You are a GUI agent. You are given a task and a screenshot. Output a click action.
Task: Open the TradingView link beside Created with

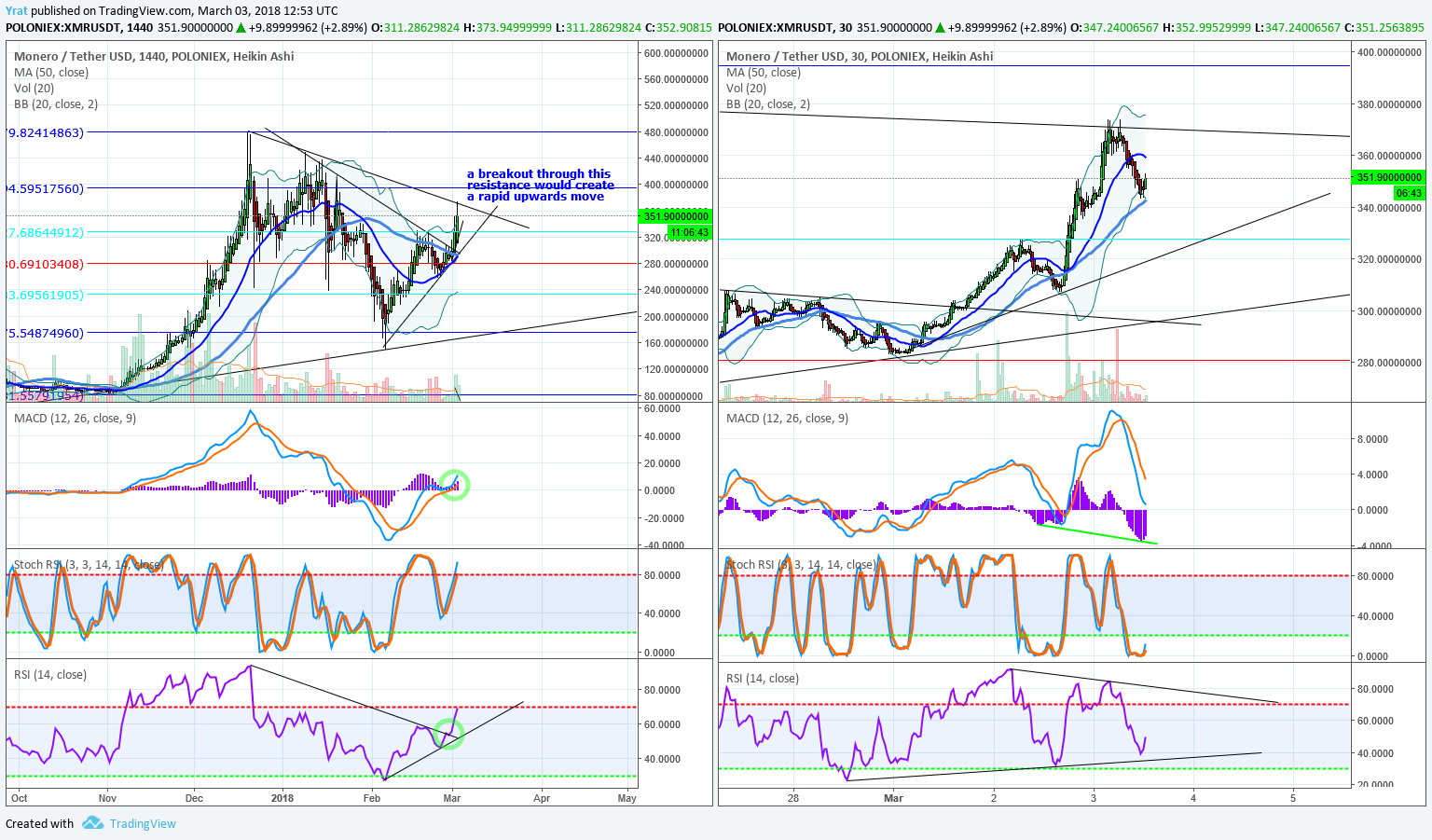pyautogui.click(x=143, y=823)
